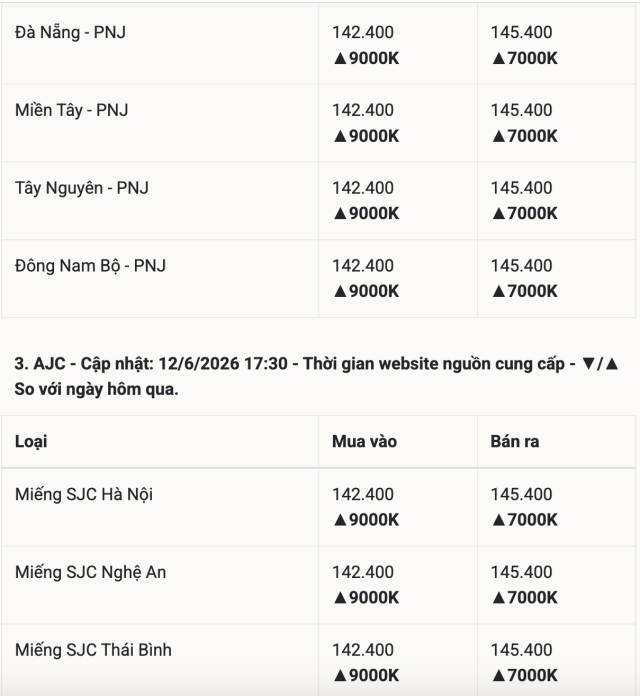Click Đà Nẵng sell price 145.400
640x696 pixels.
pyautogui.click(x=521, y=32)
